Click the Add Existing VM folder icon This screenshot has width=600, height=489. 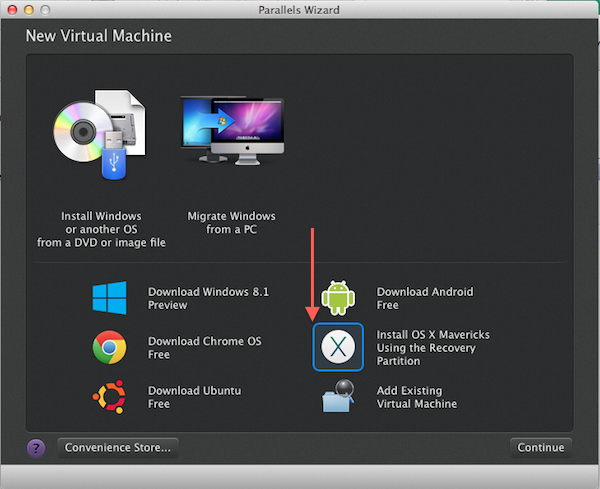coord(338,396)
